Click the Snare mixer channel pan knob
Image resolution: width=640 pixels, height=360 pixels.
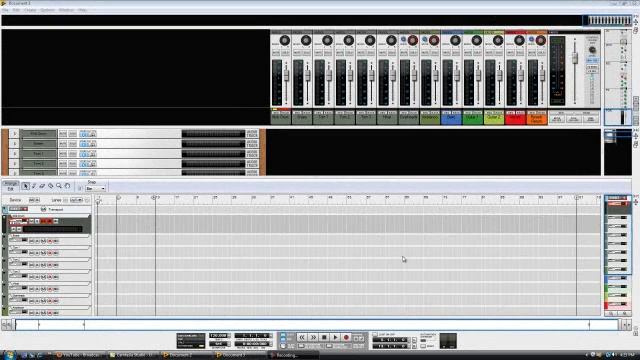pyautogui.click(x=306, y=40)
